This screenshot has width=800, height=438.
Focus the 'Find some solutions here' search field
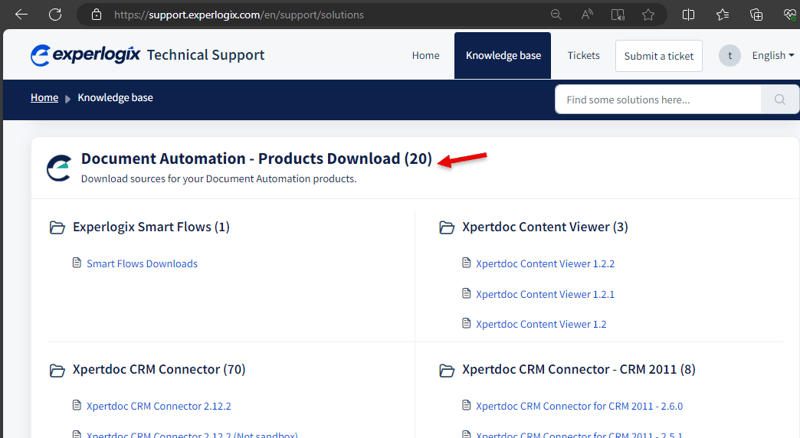point(658,100)
